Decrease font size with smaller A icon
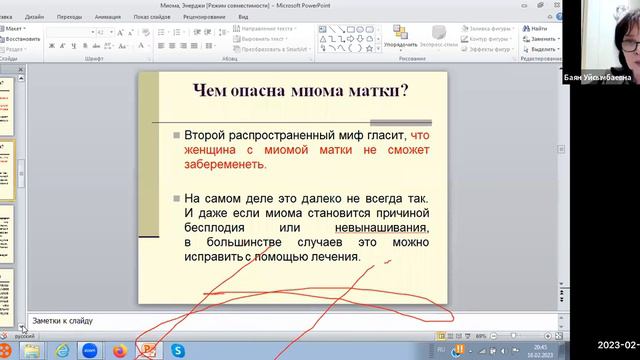Image resolution: width=640 pixels, height=360 pixels. pos(131,33)
